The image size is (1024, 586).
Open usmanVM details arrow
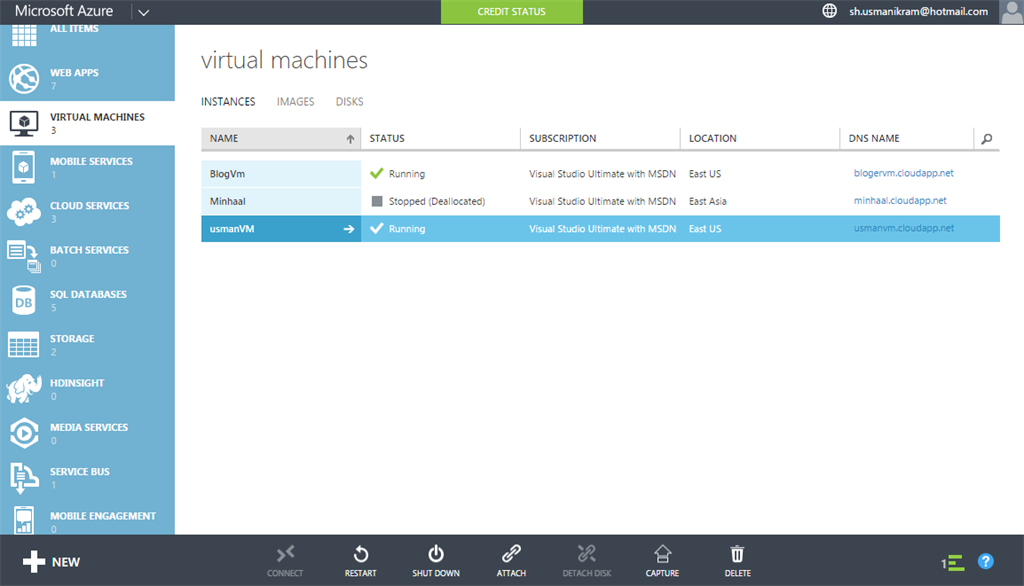(349, 229)
